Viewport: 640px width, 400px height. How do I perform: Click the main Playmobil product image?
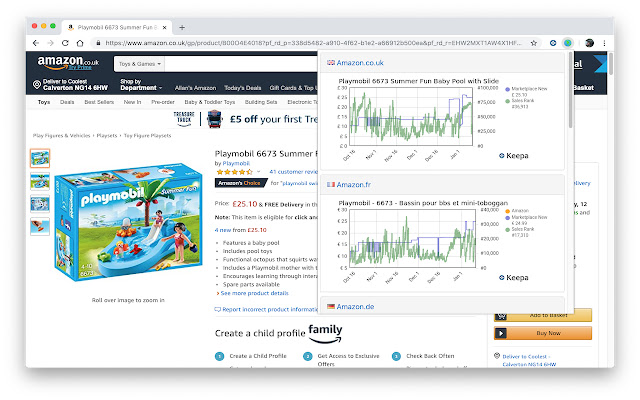click(x=128, y=222)
